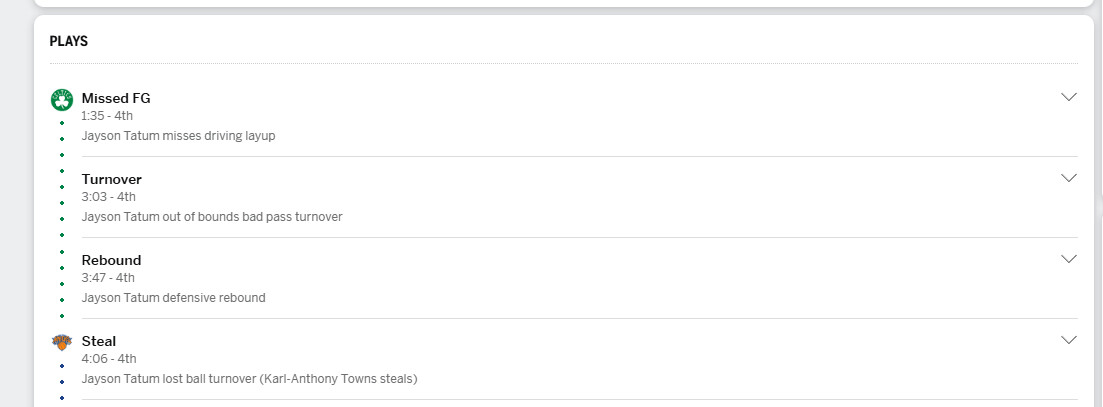
Task: Select the Turnover play title
Action: pos(112,179)
